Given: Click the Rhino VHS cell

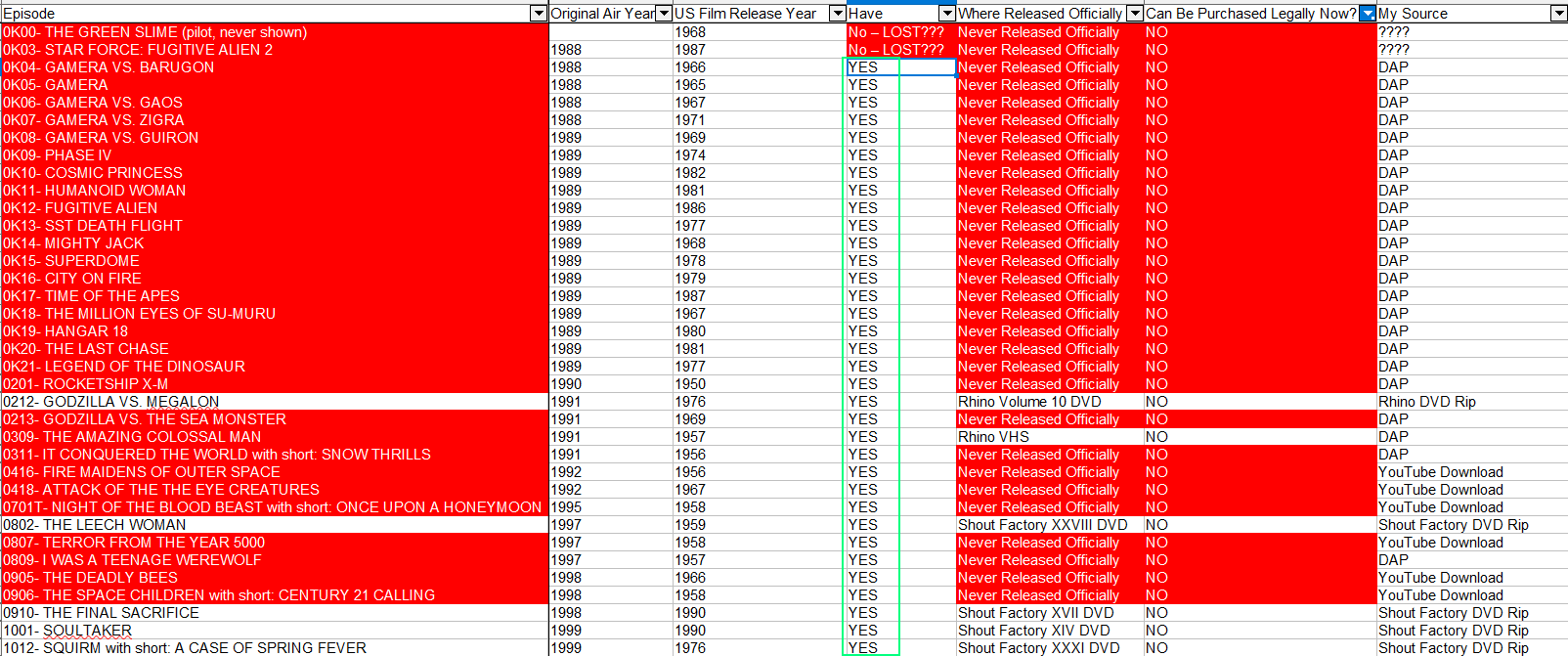Looking at the screenshot, I should click(1050, 437).
